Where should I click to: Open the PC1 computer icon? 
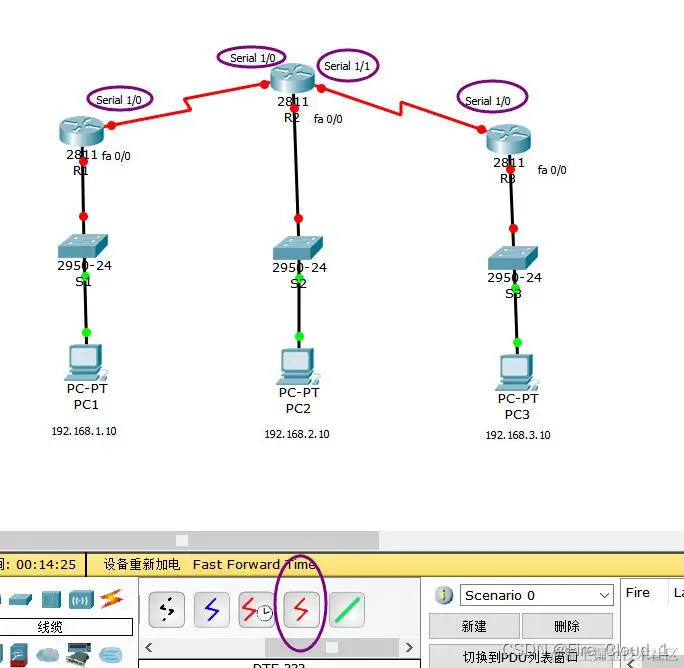pos(86,362)
